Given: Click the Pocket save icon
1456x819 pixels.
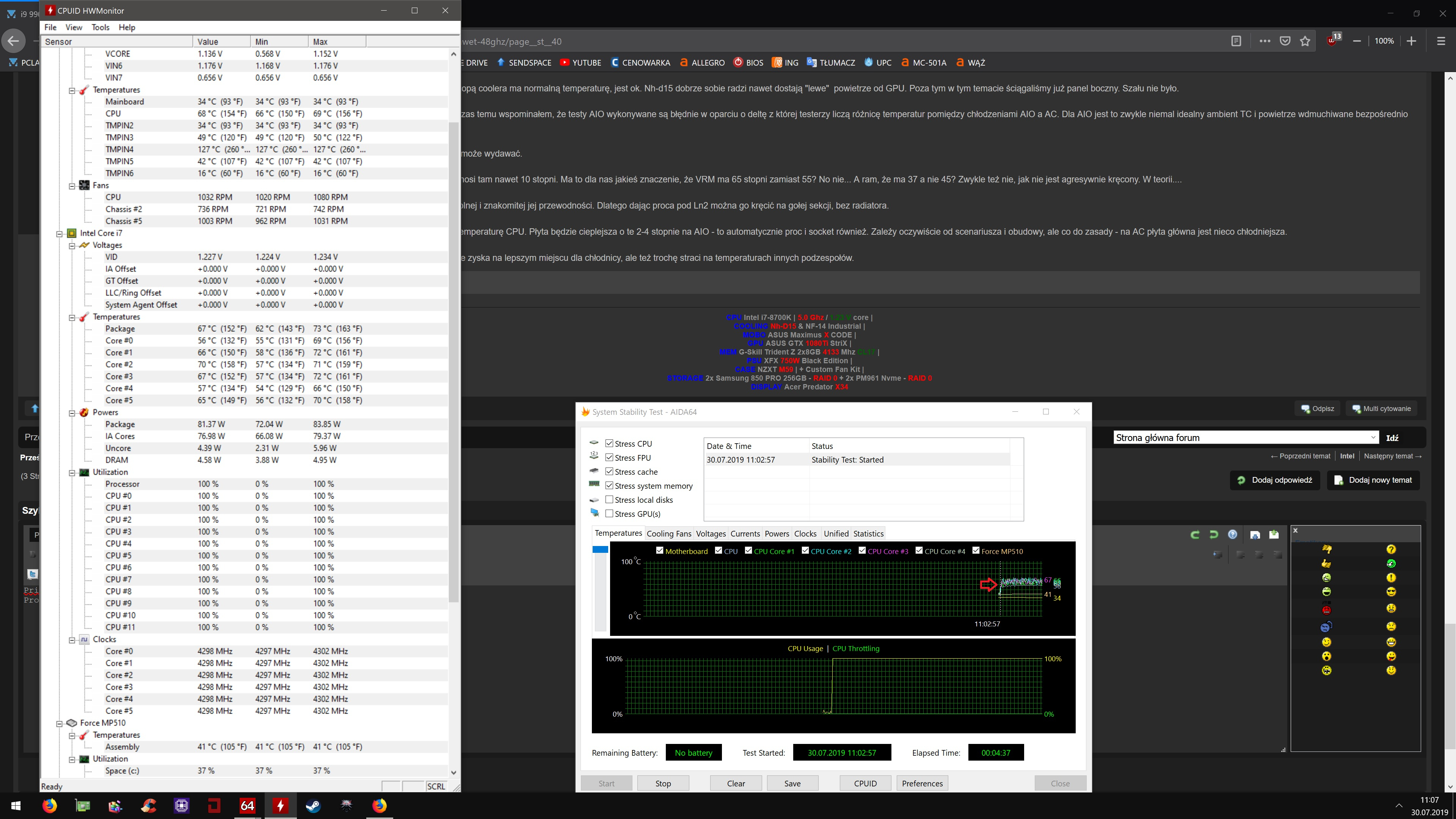Looking at the screenshot, I should pyautogui.click(x=1285, y=41).
